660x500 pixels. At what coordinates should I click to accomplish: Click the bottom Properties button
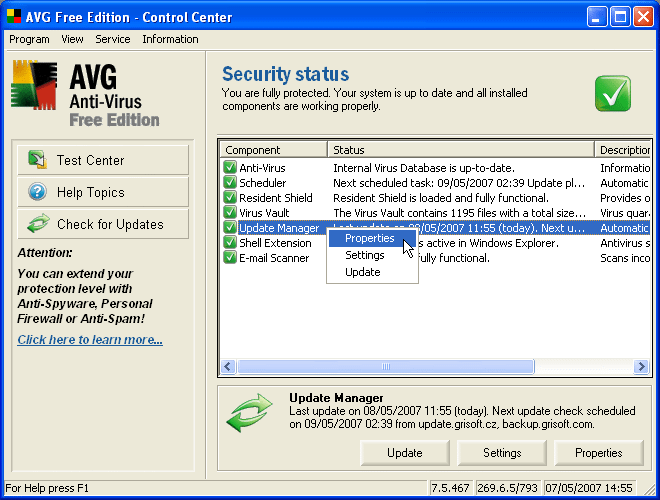coord(599,453)
